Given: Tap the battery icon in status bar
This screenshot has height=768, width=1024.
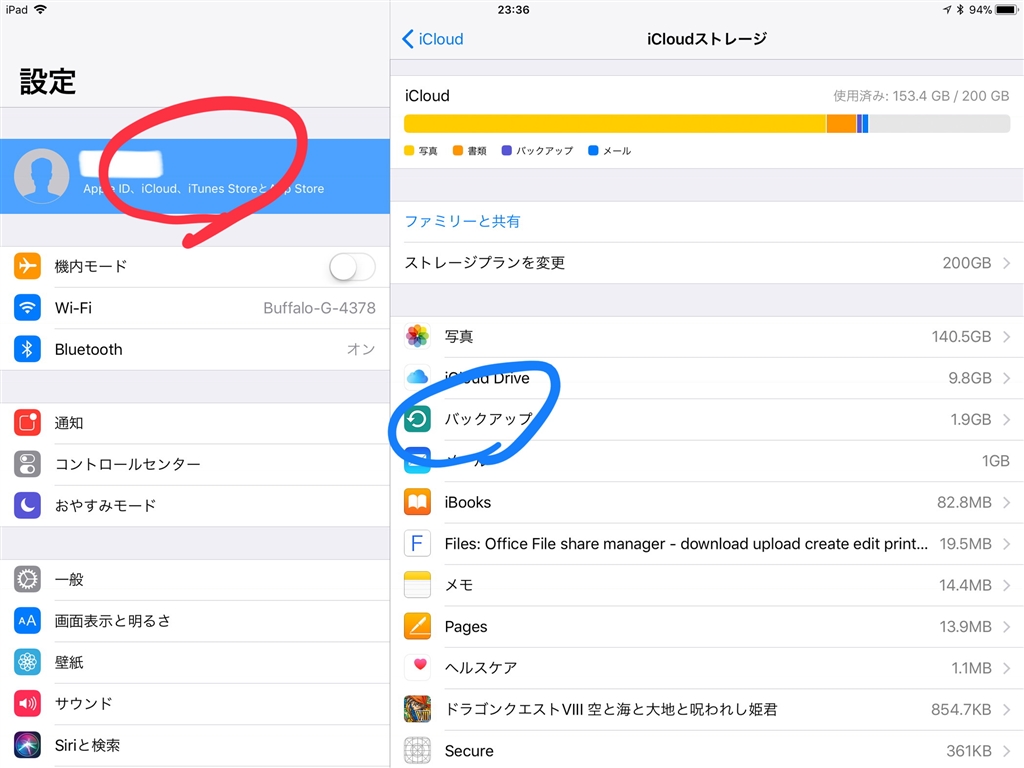Looking at the screenshot, I should click(x=1006, y=10).
